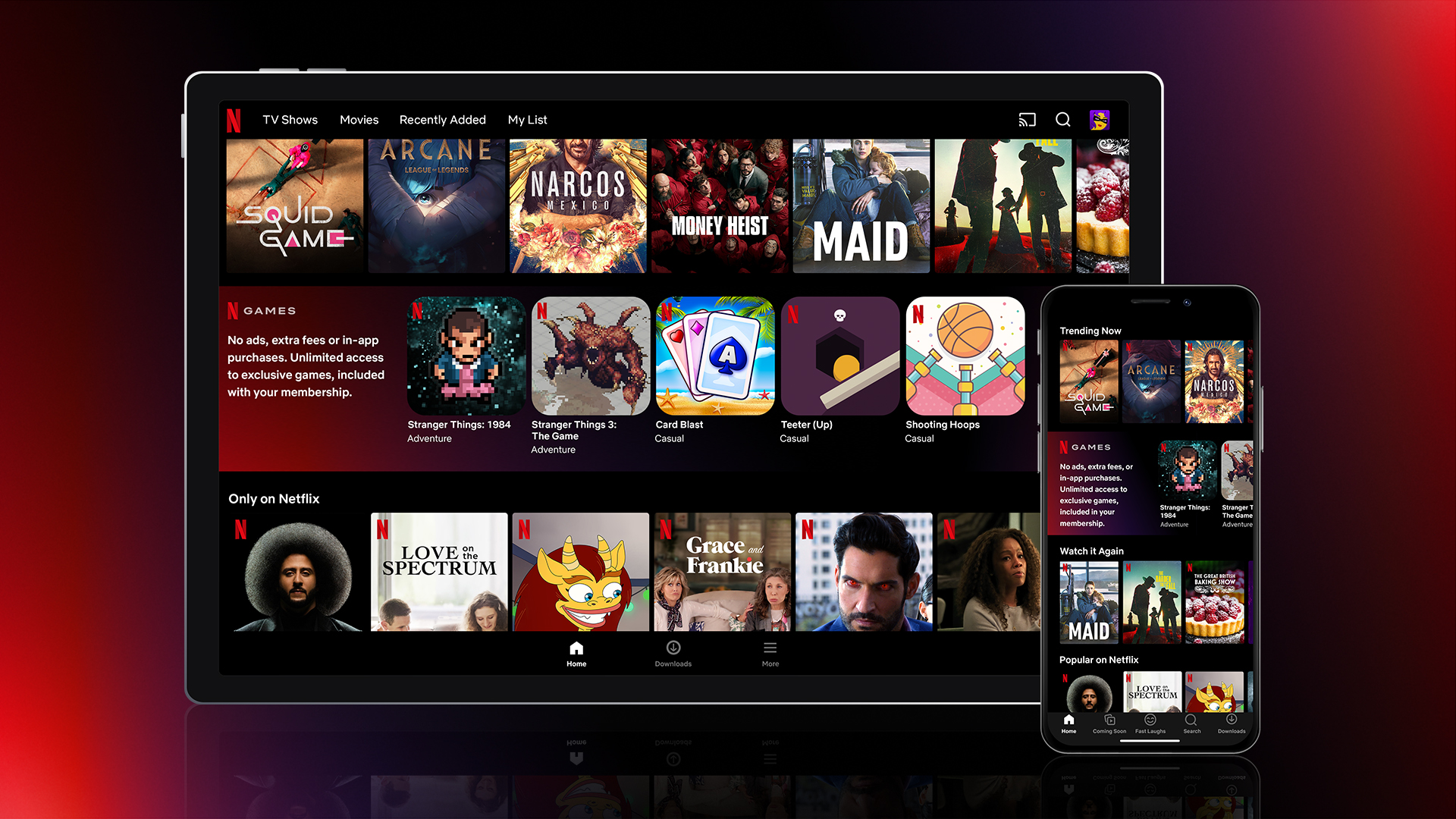Screen dimensions: 1456x819
Task: Click the Search icon on tablet
Action: [1062, 119]
